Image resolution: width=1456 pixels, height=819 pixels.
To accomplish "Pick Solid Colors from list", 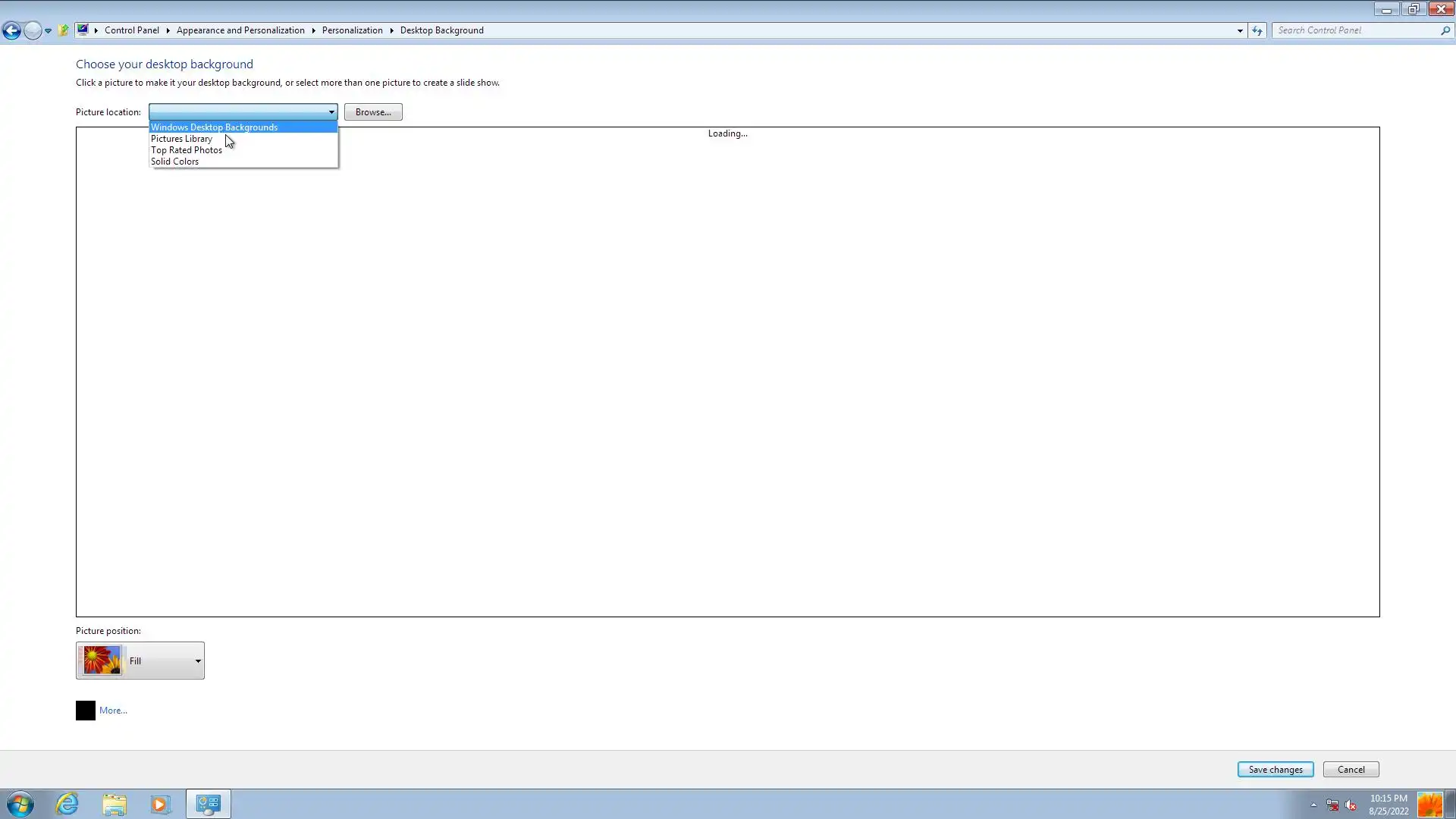I will click(x=175, y=162).
